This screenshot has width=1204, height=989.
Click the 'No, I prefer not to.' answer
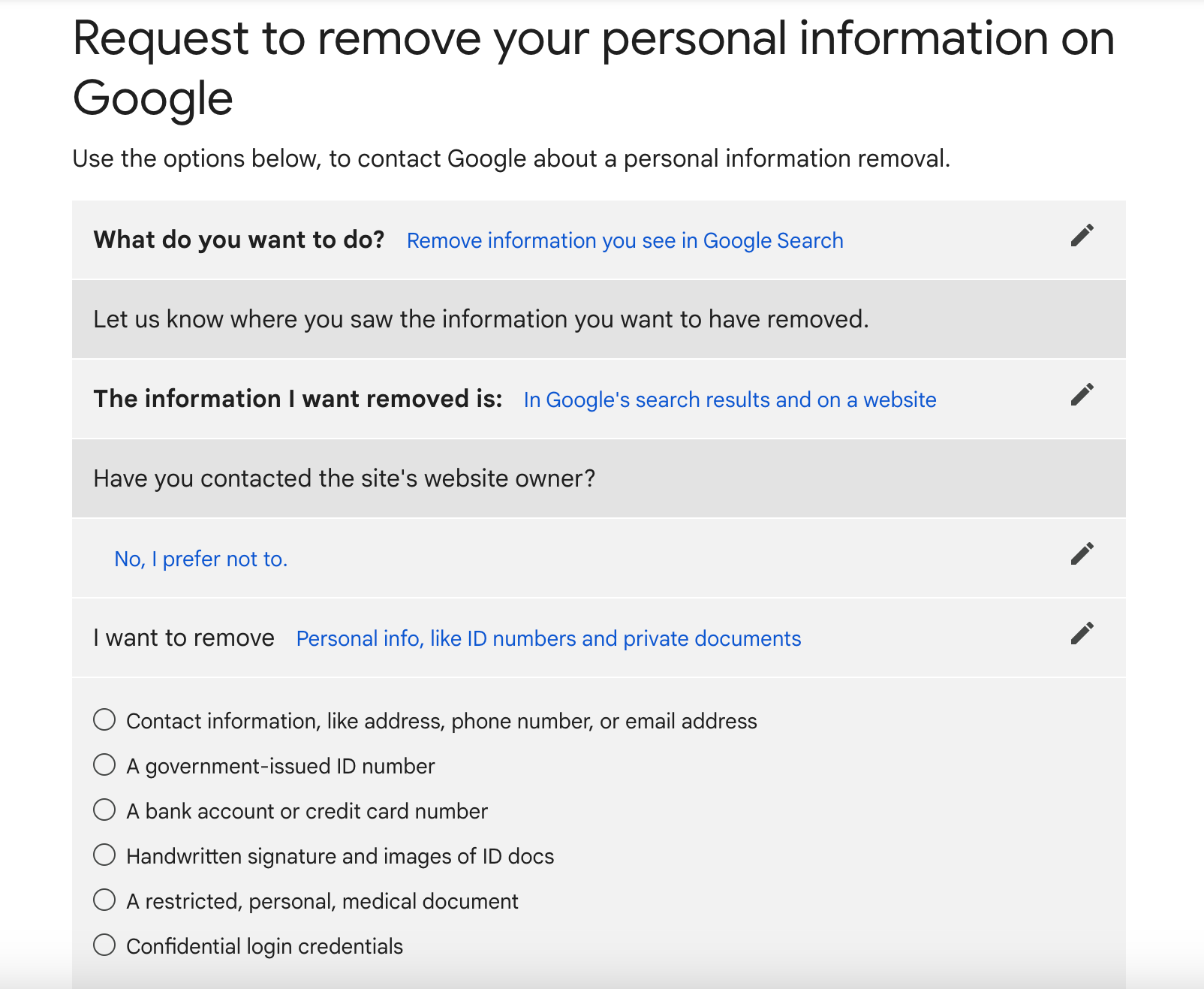200,559
